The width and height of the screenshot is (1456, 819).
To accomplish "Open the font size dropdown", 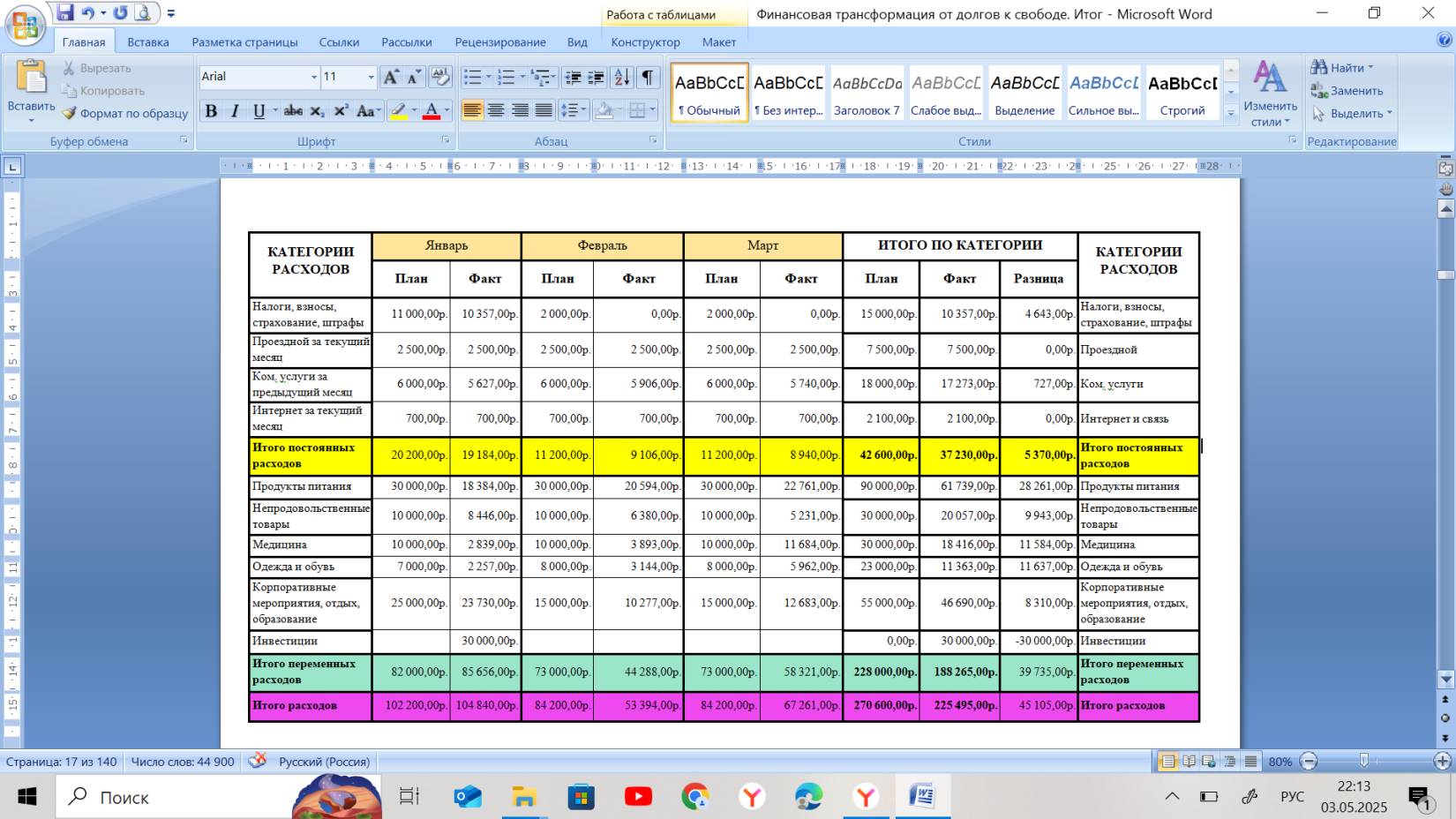I will click(x=371, y=78).
